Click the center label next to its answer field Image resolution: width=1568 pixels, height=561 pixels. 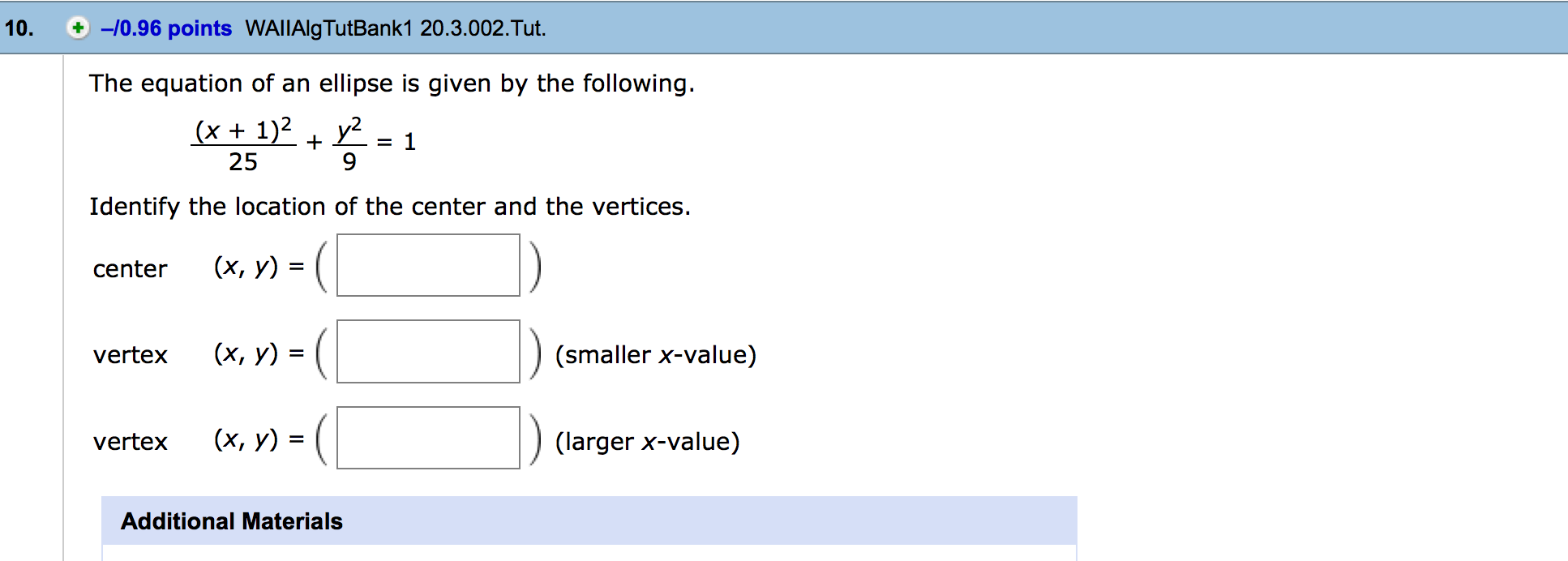128,268
